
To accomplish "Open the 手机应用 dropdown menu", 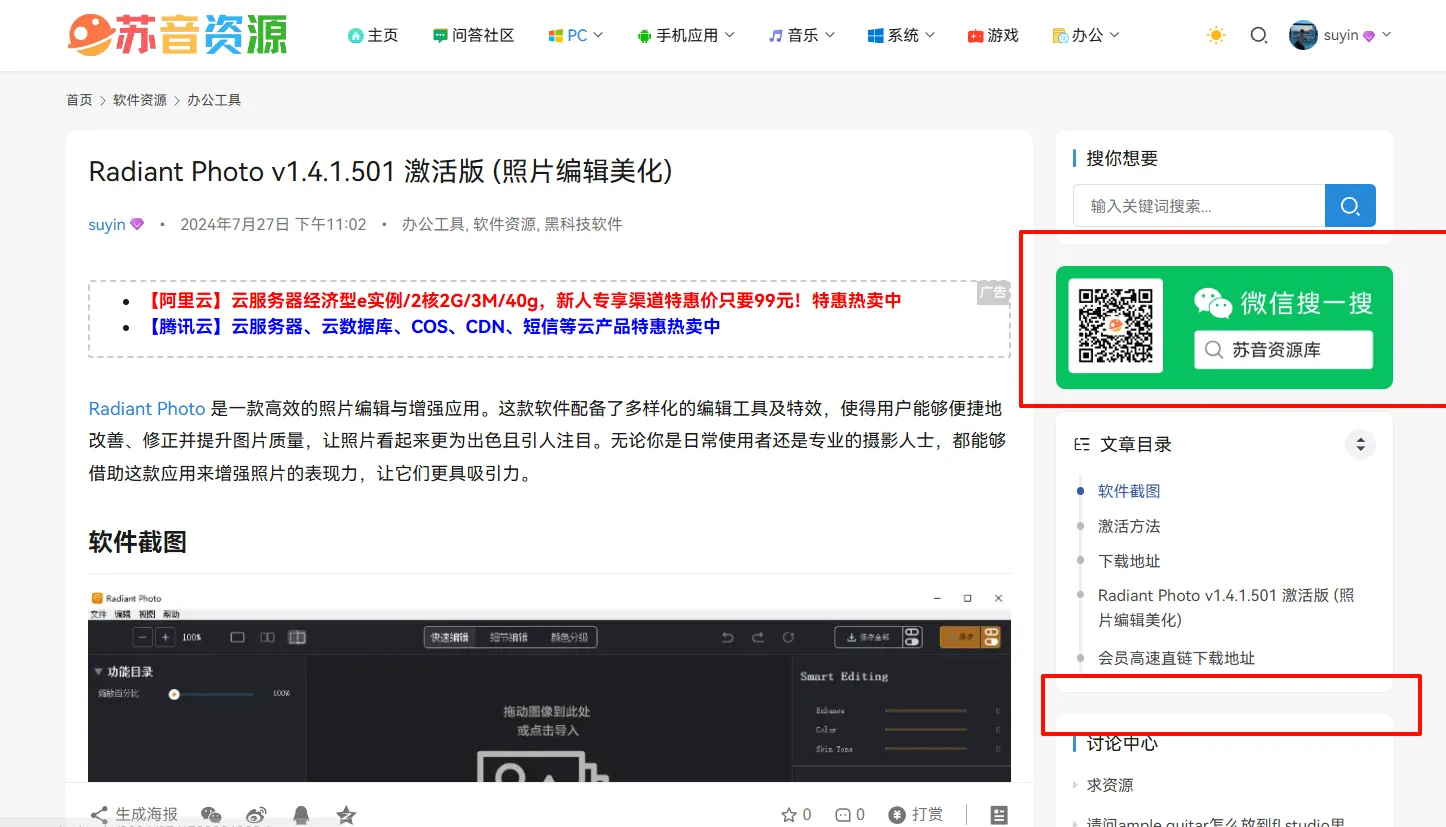I will (686, 35).
